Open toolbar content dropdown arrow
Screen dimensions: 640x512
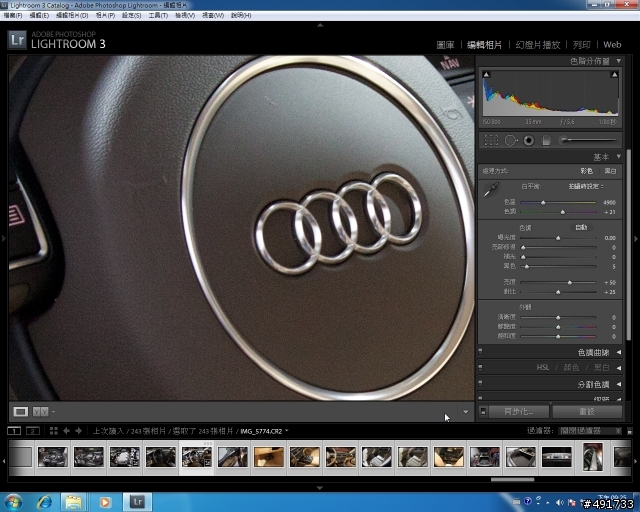(x=465, y=412)
